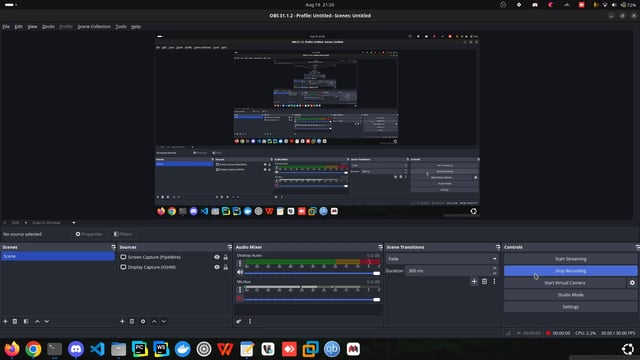Open the Audio Mixer dock options icon
Screen dimensions: 640x360
click(x=380, y=247)
